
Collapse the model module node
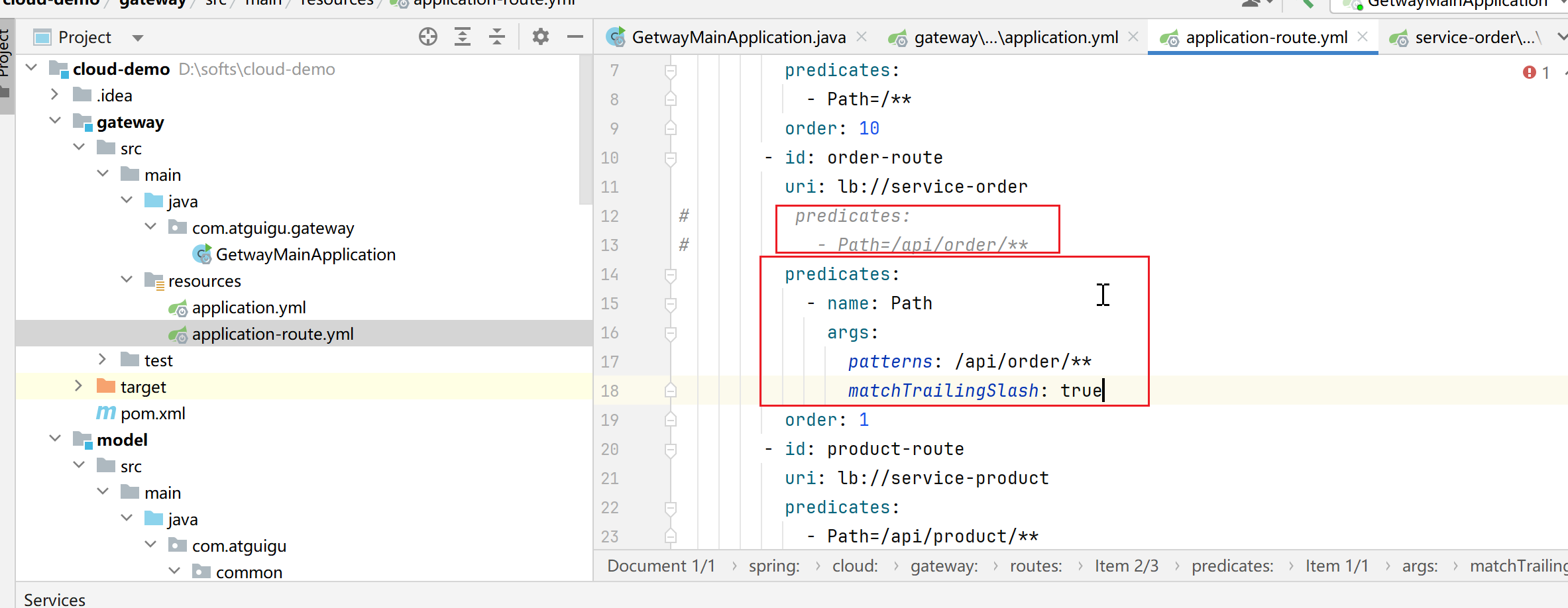[55, 439]
